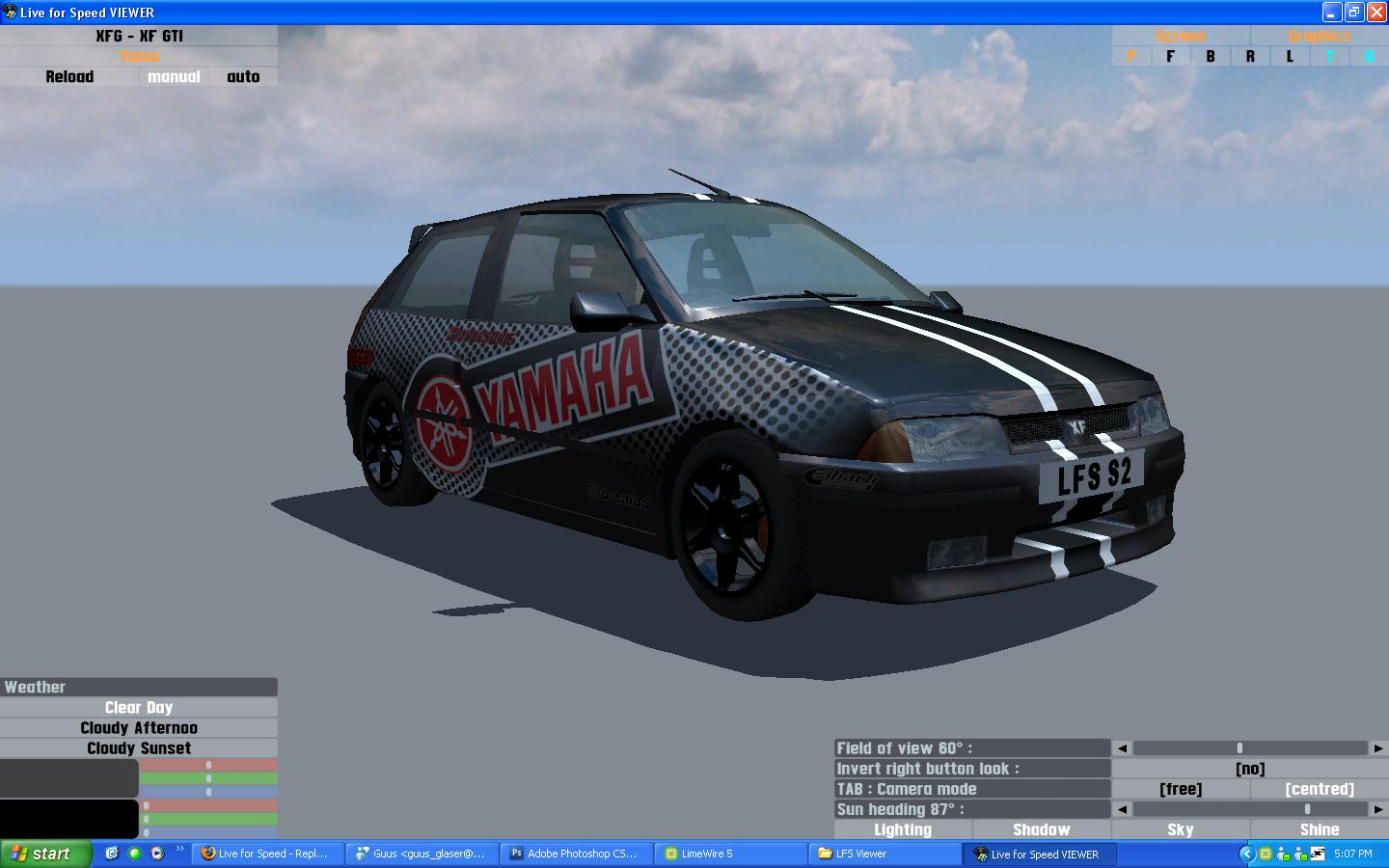Set camera mode to [centred]
1389x868 pixels.
(x=1320, y=789)
